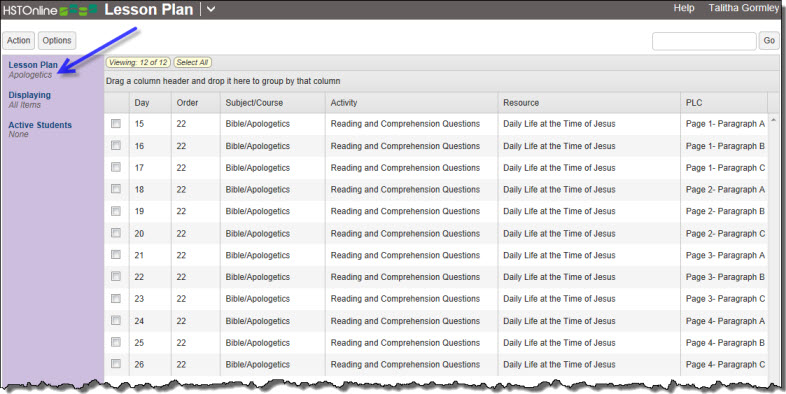The height and width of the screenshot is (394, 786).
Task: Check the Day 23 row checkbox
Action: point(116,298)
